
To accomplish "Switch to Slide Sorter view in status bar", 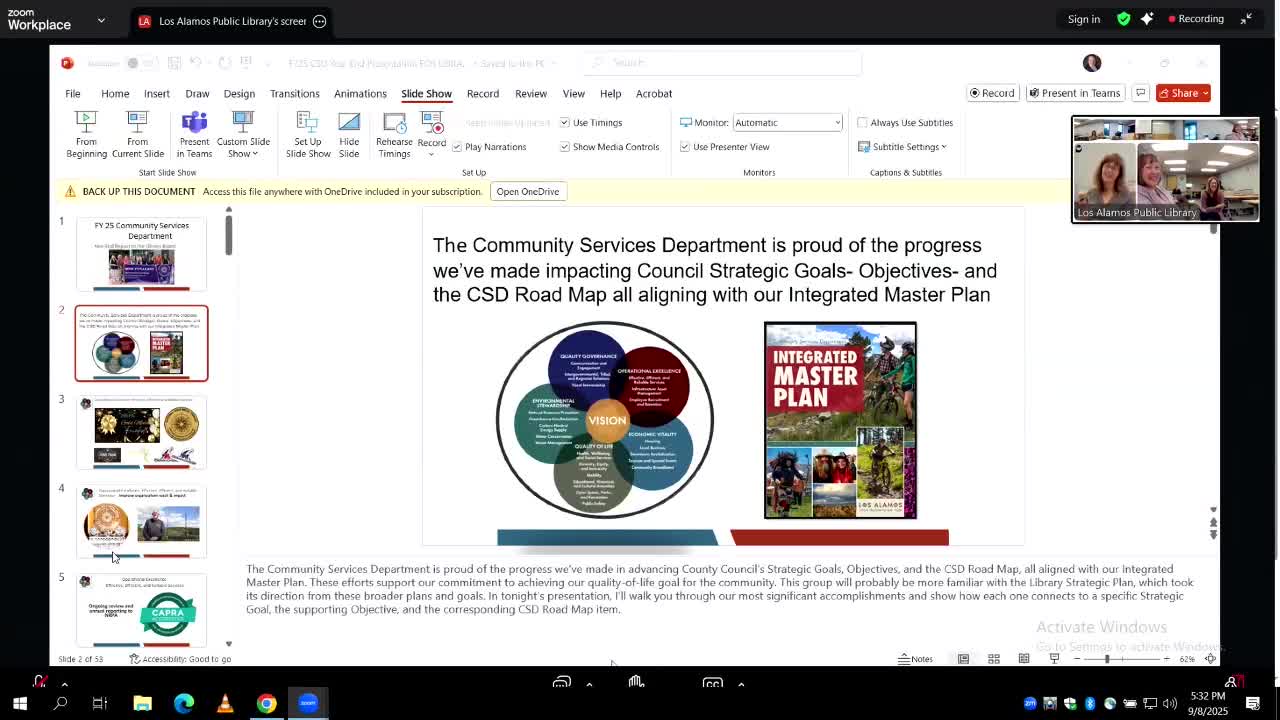I will pos(994,659).
